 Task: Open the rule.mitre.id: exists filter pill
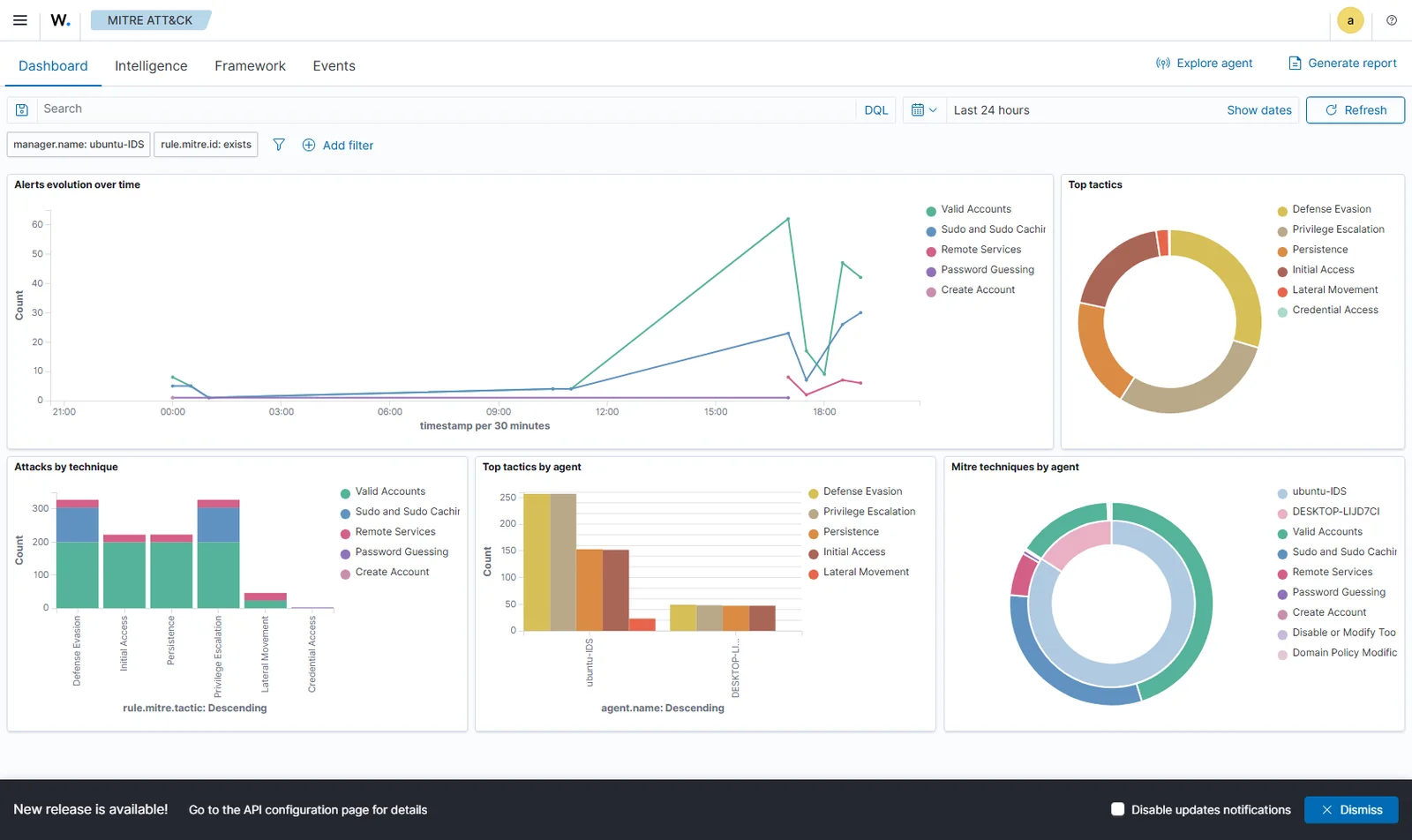tap(206, 145)
